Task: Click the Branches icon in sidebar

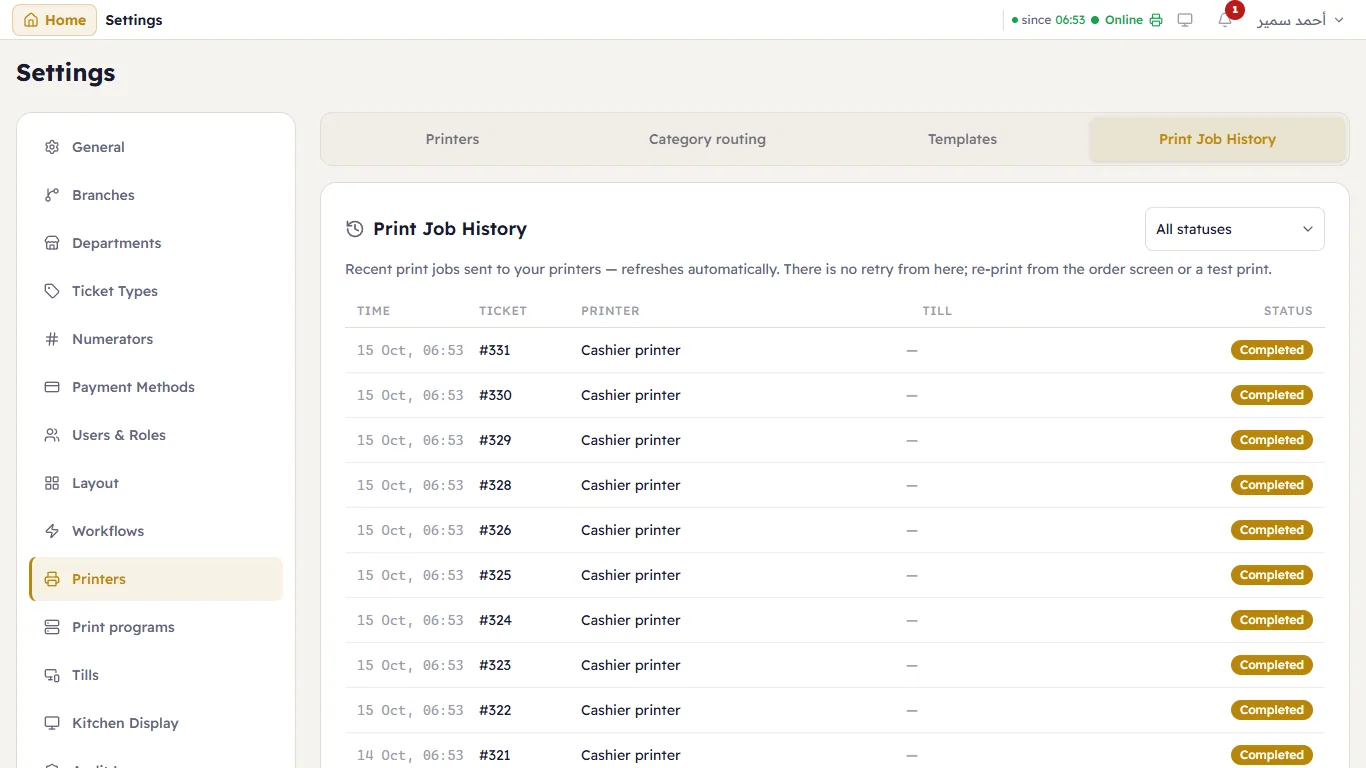Action: tap(52, 195)
